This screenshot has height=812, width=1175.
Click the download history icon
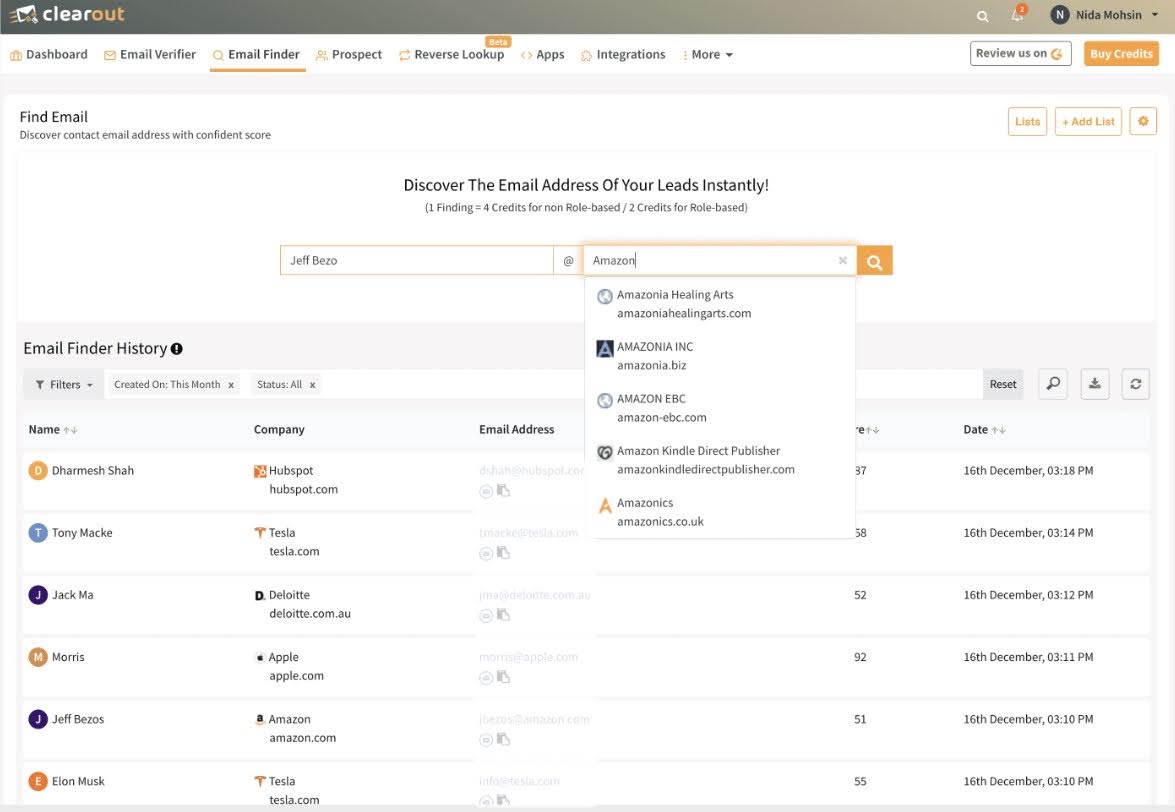coord(1095,384)
